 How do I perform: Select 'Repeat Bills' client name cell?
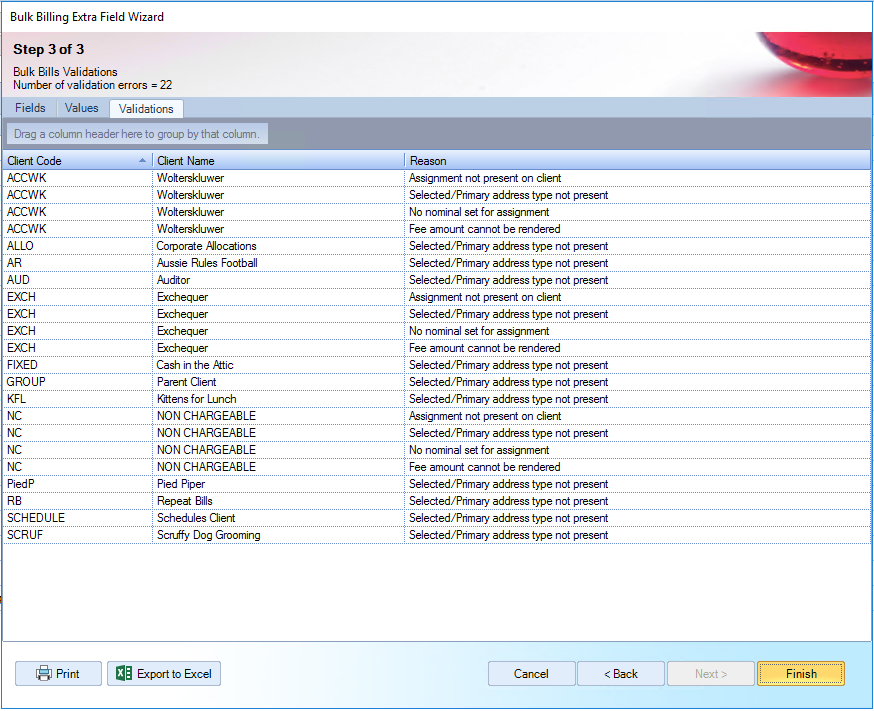click(x=278, y=501)
